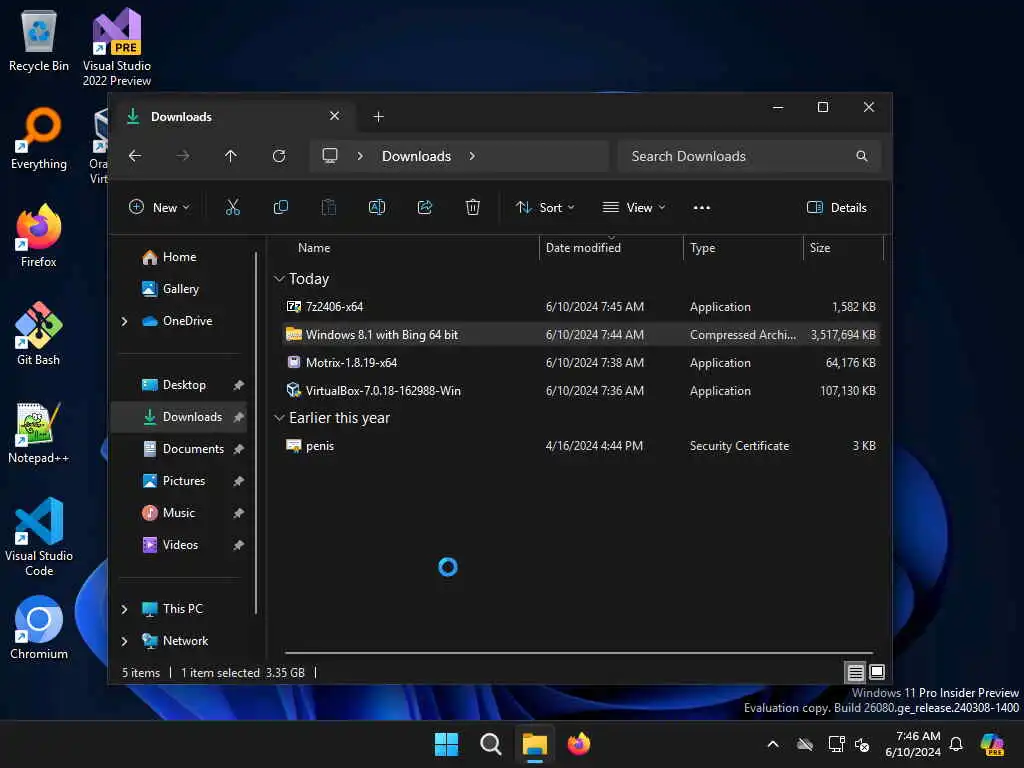Select the Downloads tab
Viewport: 1024px width, 768px height.
232,116
